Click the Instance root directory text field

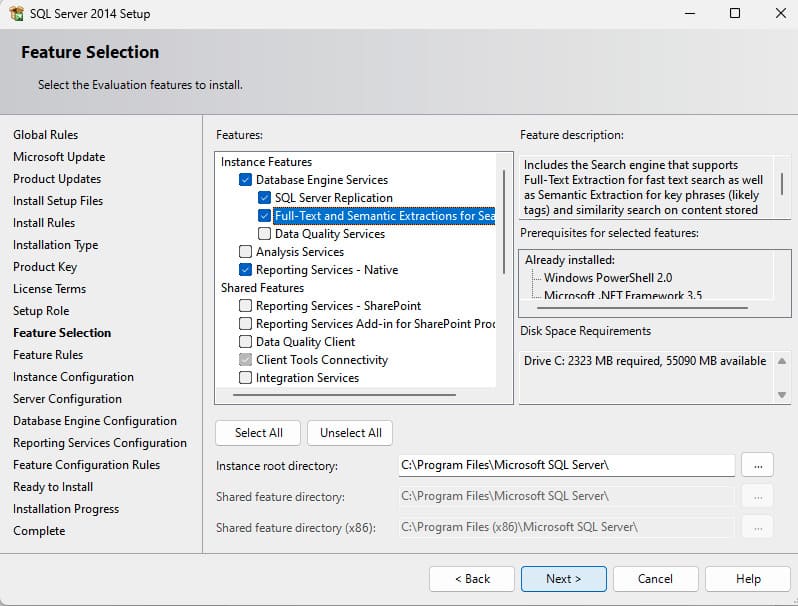(566, 465)
